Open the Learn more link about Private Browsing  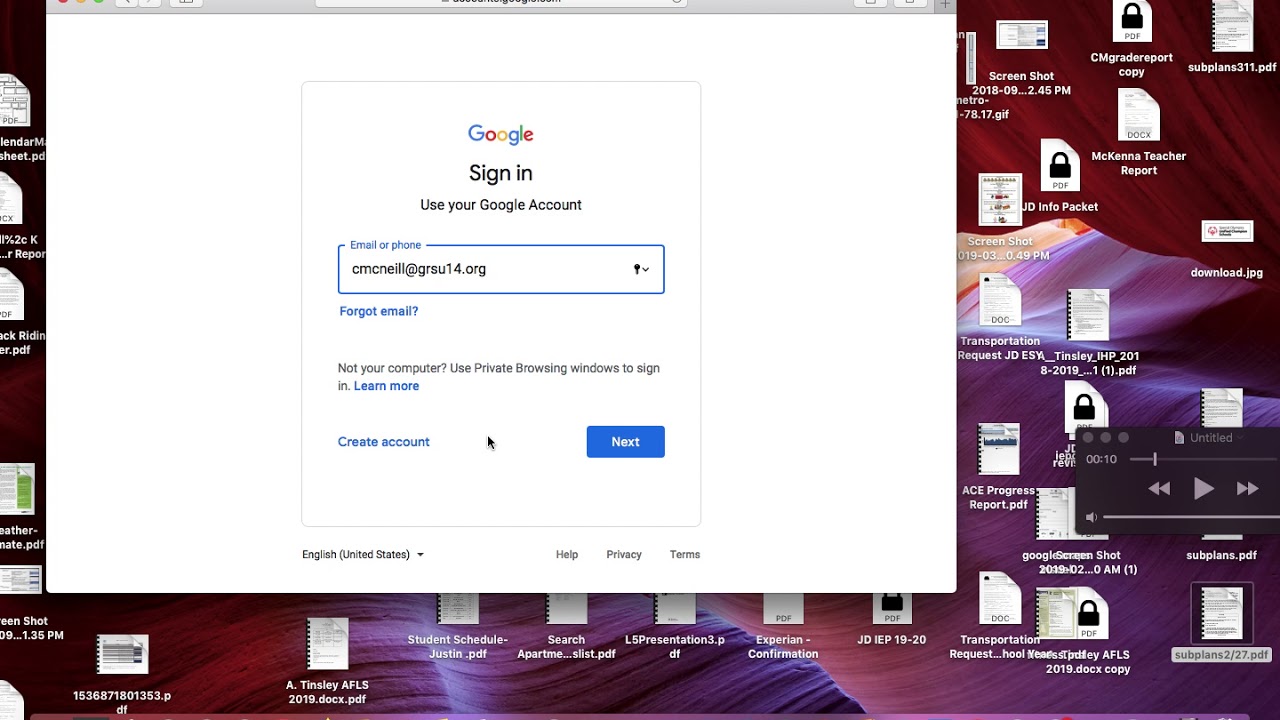[386, 386]
